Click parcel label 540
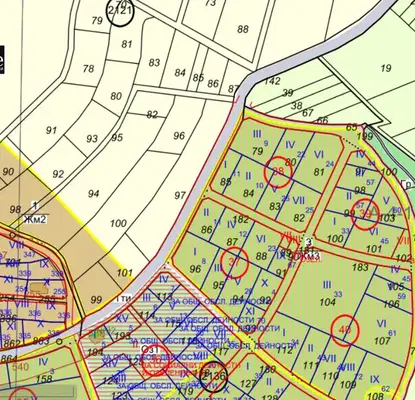This screenshot has height=400, width=415. coord(20,367)
